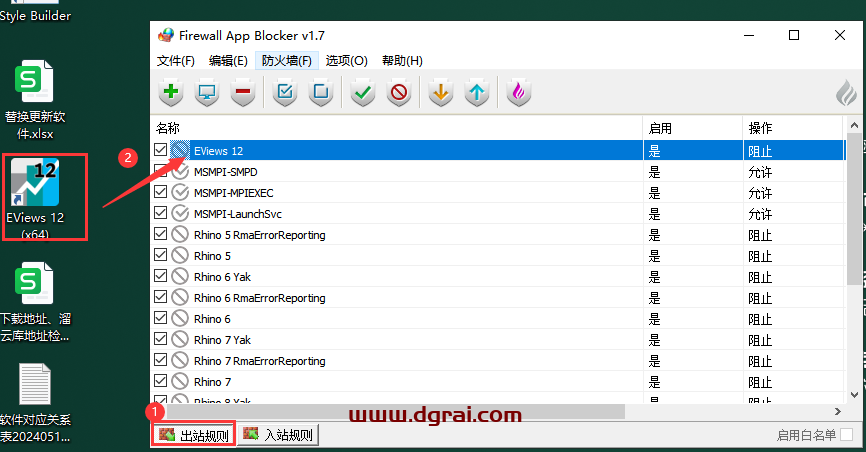The height and width of the screenshot is (452, 866).
Task: Click the purple flame firewall settings icon
Action: click(x=519, y=92)
